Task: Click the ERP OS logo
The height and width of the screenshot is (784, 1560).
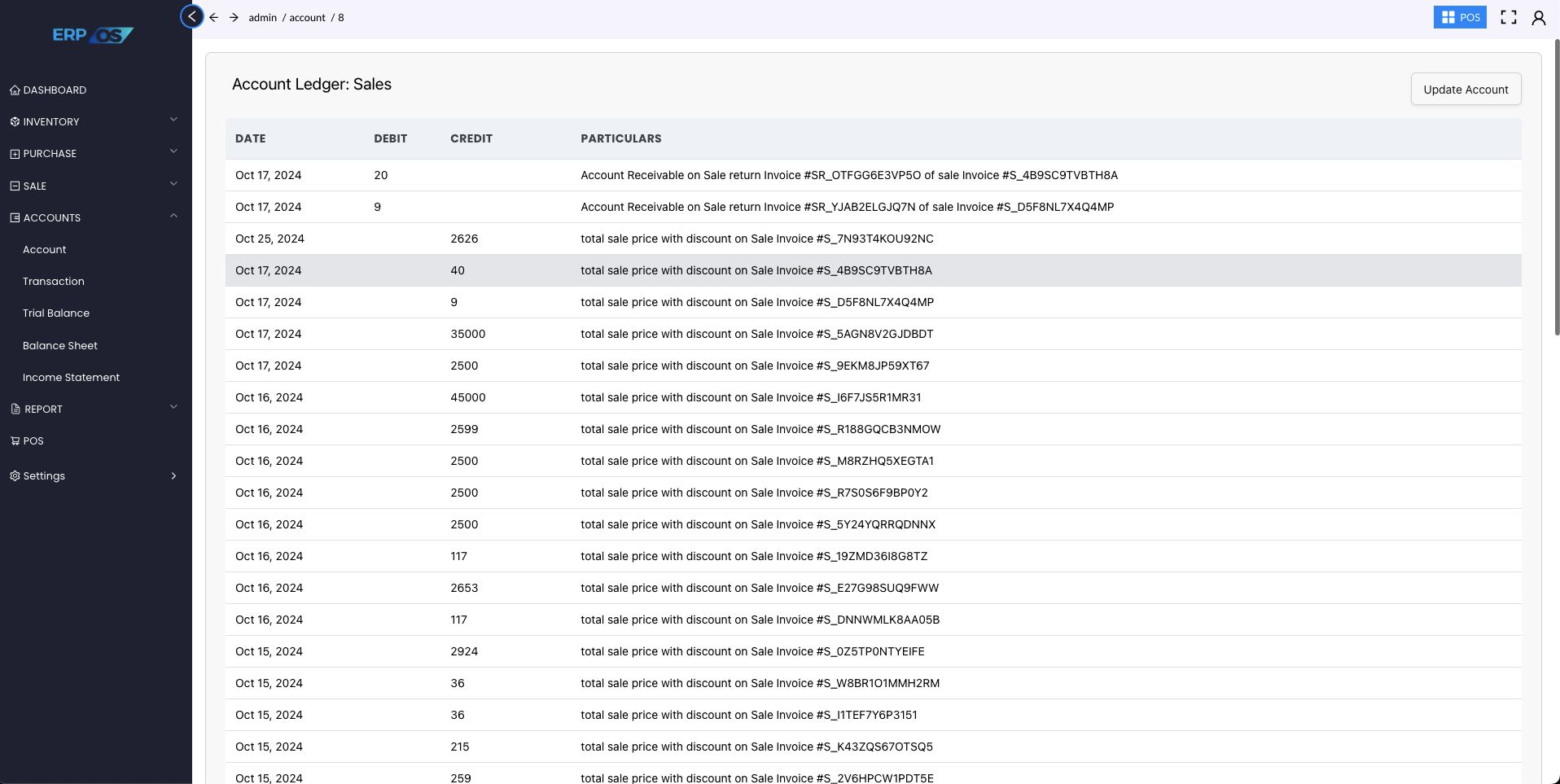Action: click(x=93, y=35)
